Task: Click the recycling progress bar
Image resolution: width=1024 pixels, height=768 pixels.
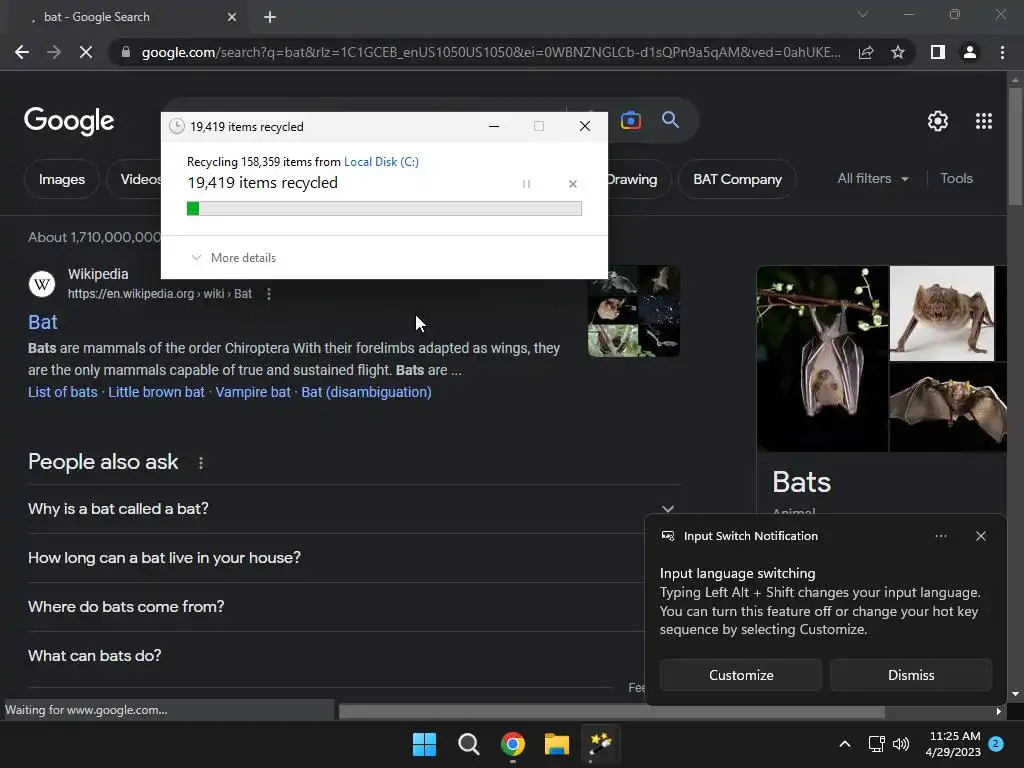Action: pyautogui.click(x=384, y=208)
